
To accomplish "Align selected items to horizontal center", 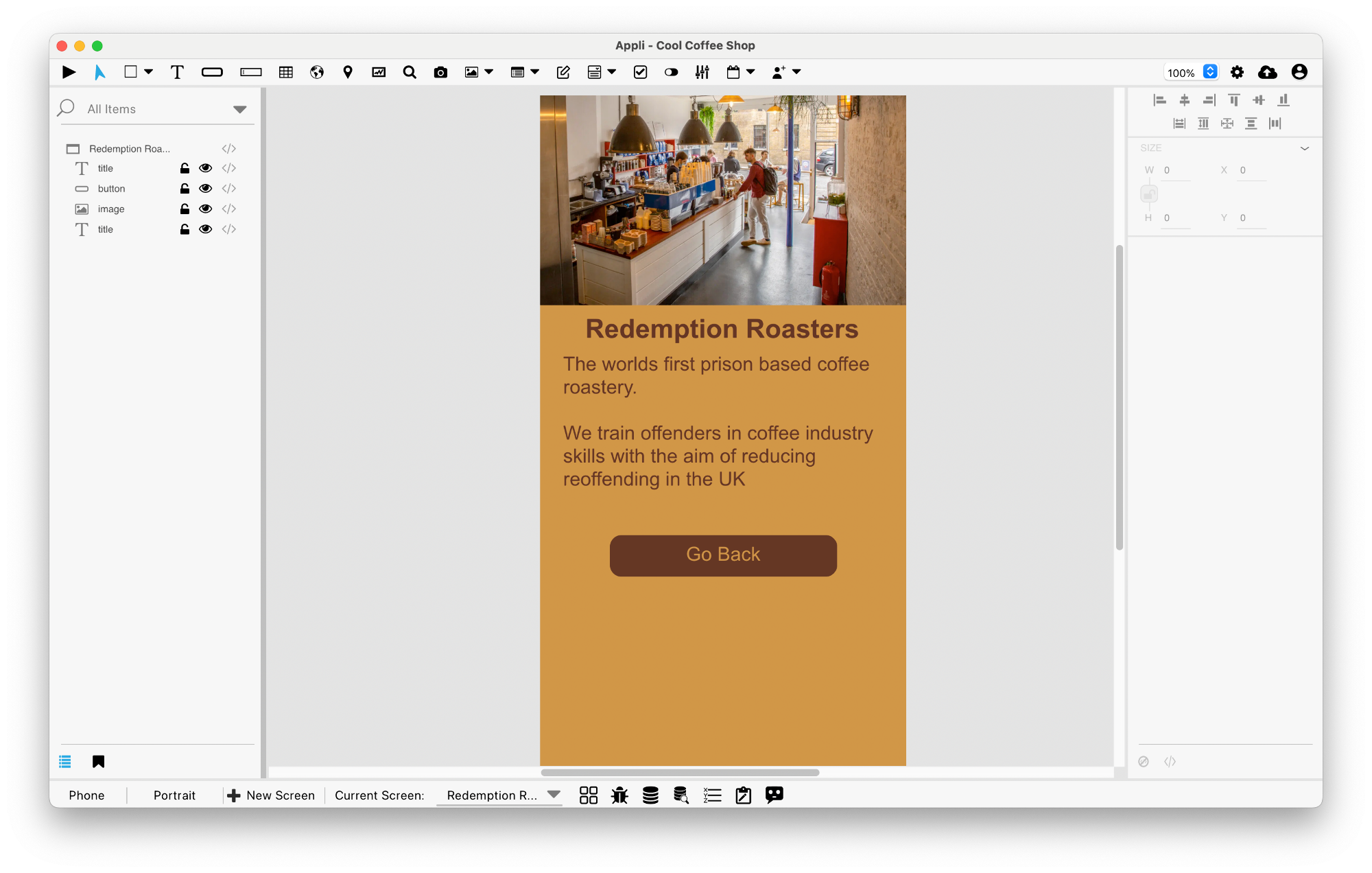I will click(x=1185, y=100).
